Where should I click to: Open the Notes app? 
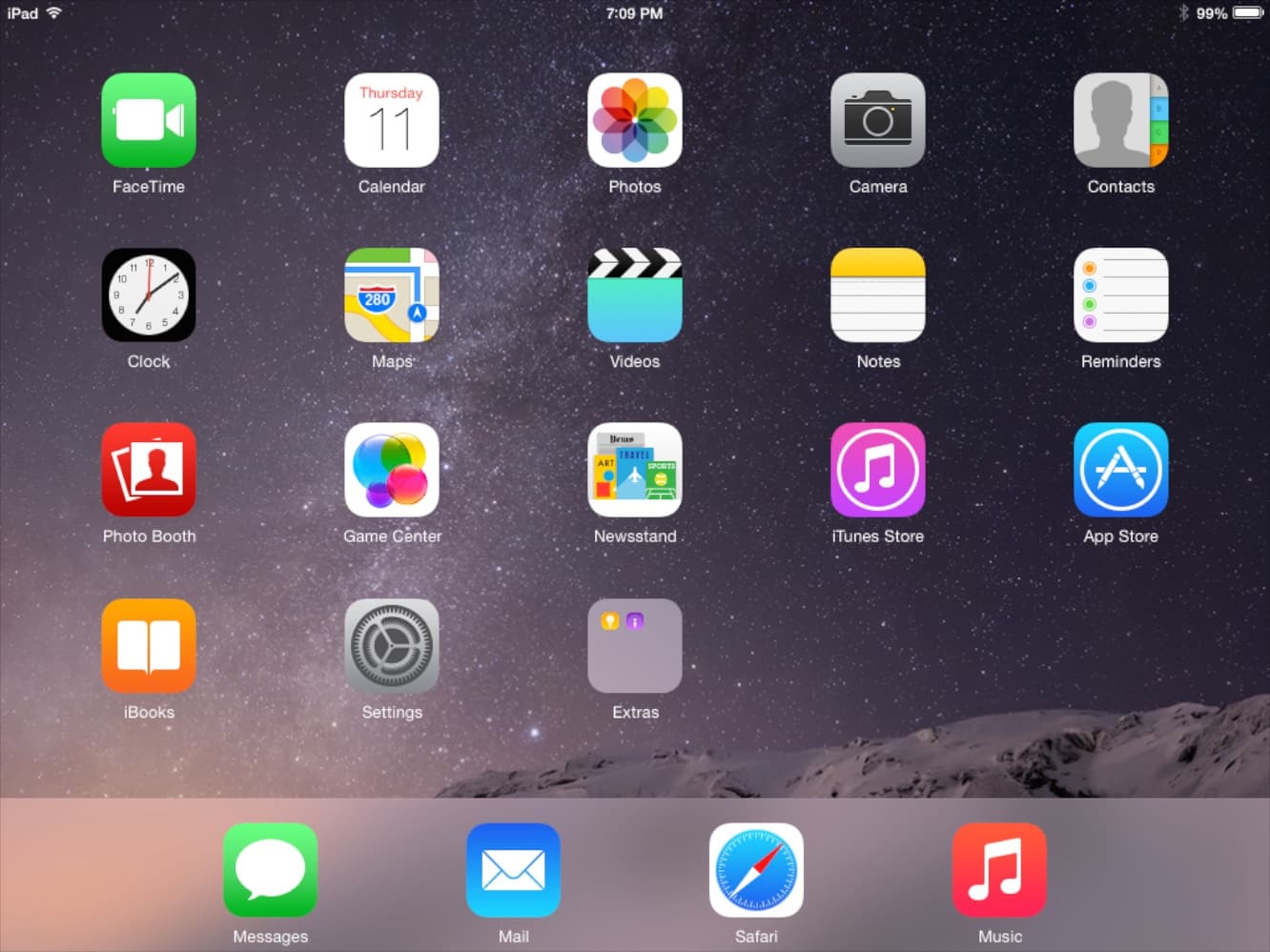(x=878, y=295)
